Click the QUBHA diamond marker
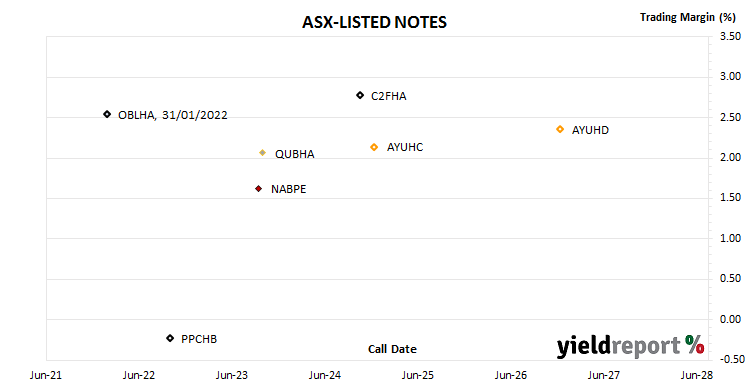Screen dimensions: 750x391 (x=263, y=153)
